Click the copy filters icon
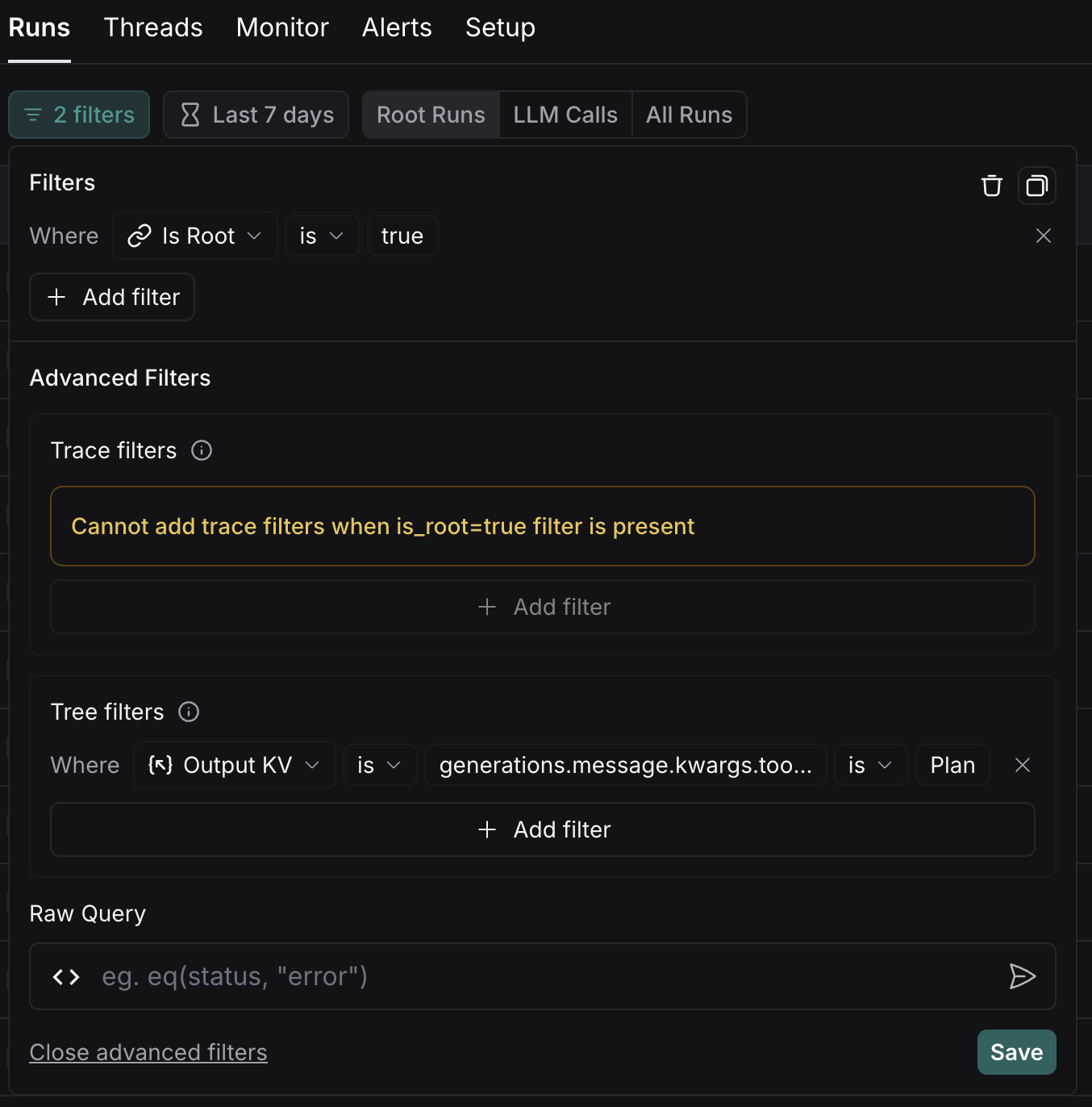Viewport: 1092px width, 1107px height. 1036,186
